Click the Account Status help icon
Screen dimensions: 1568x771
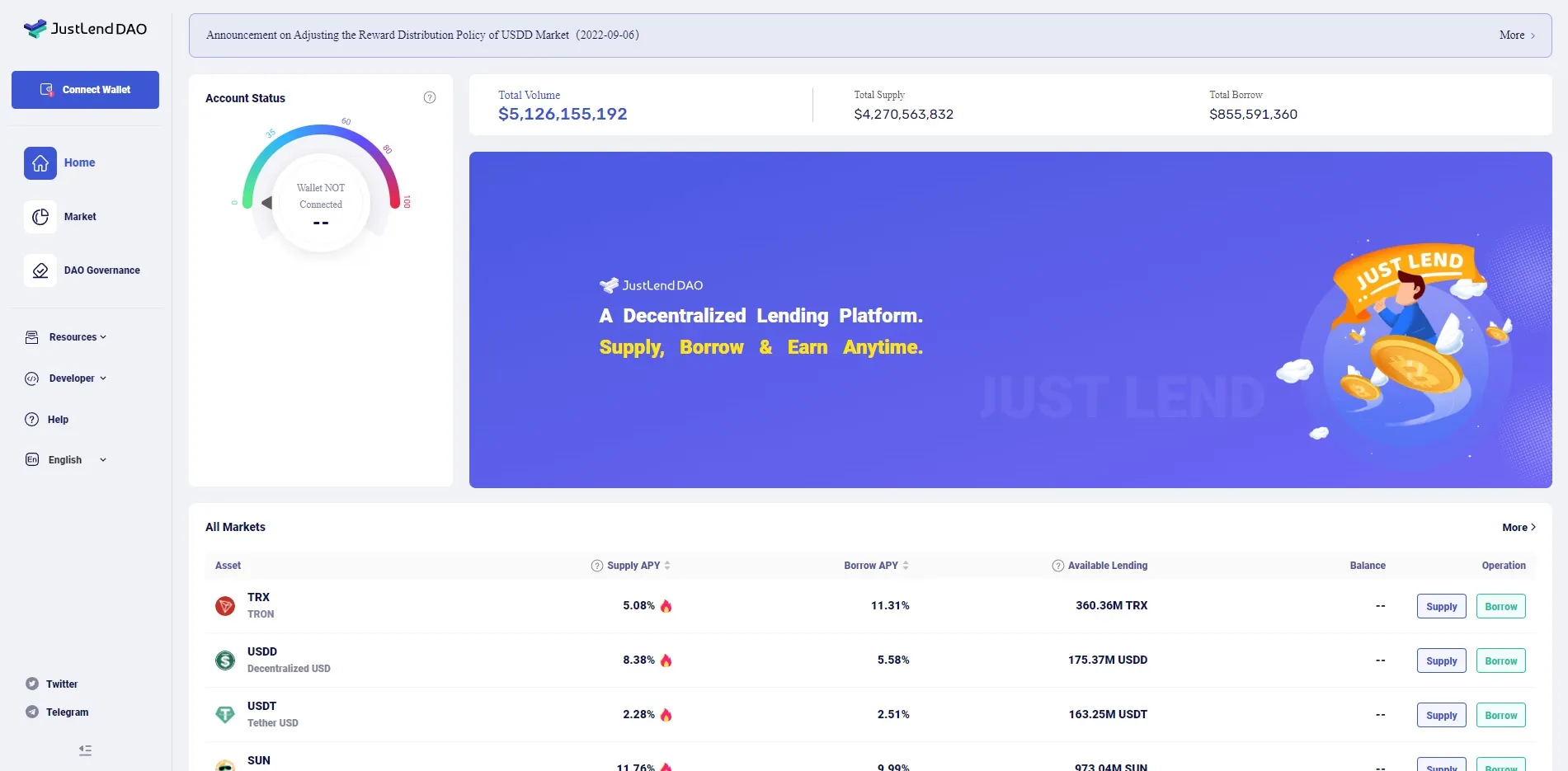click(x=430, y=96)
